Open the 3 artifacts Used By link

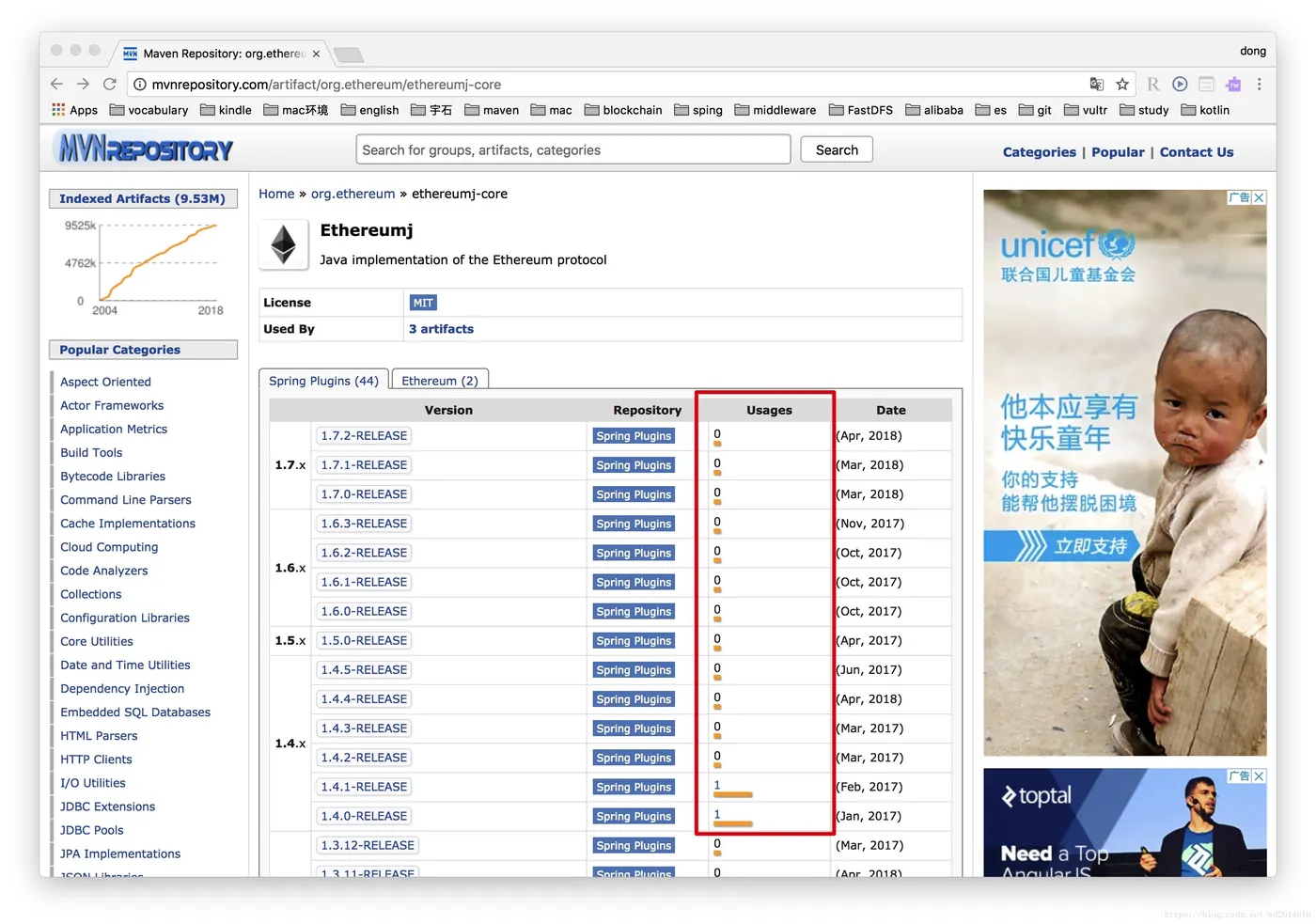coord(441,329)
